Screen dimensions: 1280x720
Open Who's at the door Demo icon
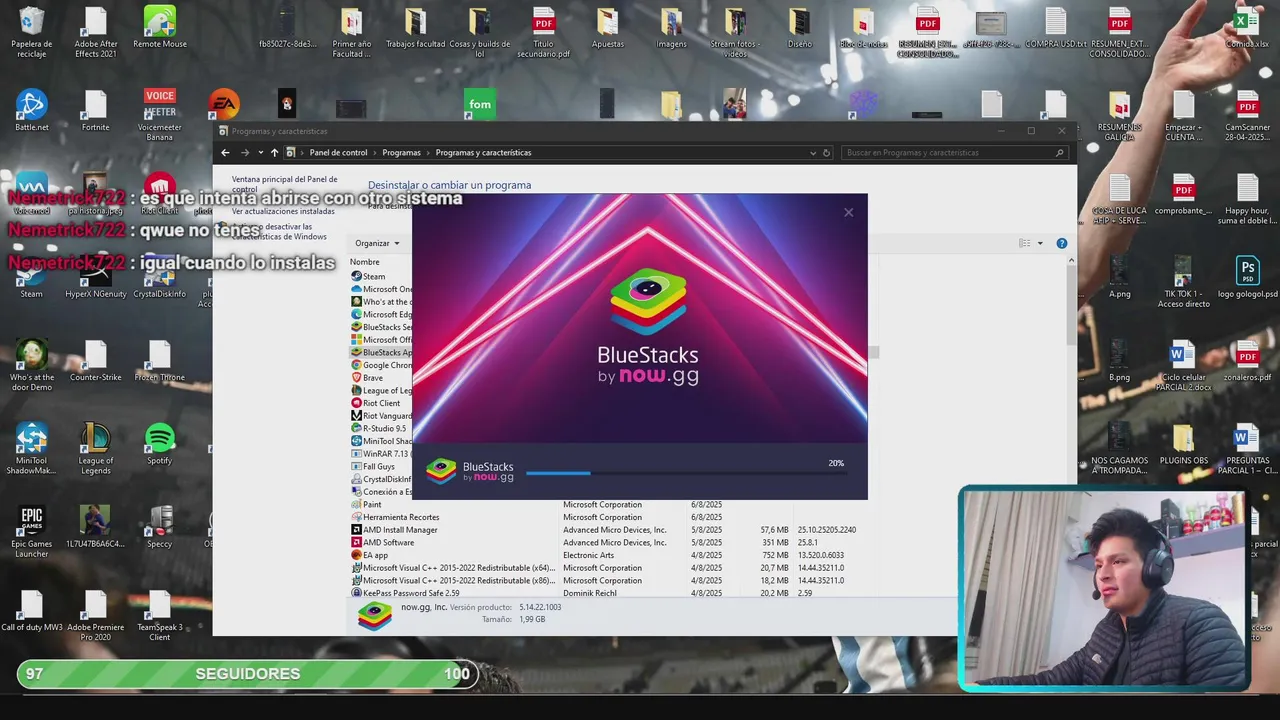[x=31, y=365]
